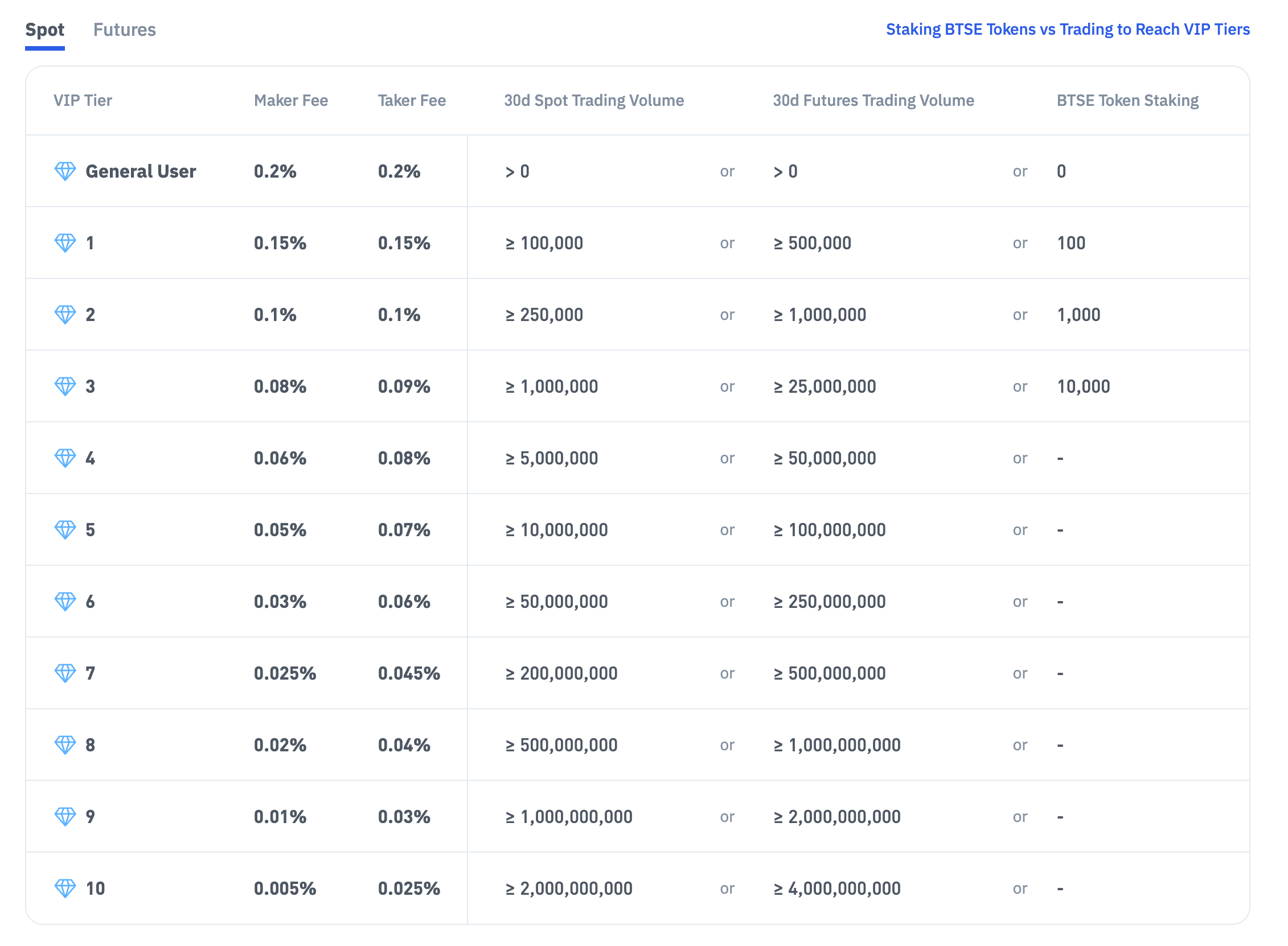Image resolution: width=1288 pixels, height=946 pixels.
Task: Click the VIP tier 7 diamond icon
Action: 65,673
